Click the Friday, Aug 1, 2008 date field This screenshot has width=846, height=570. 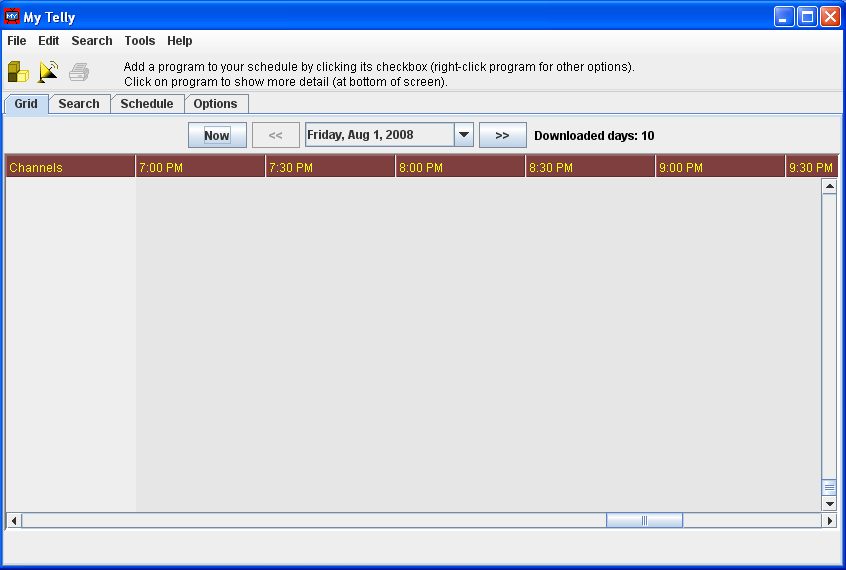pos(379,135)
